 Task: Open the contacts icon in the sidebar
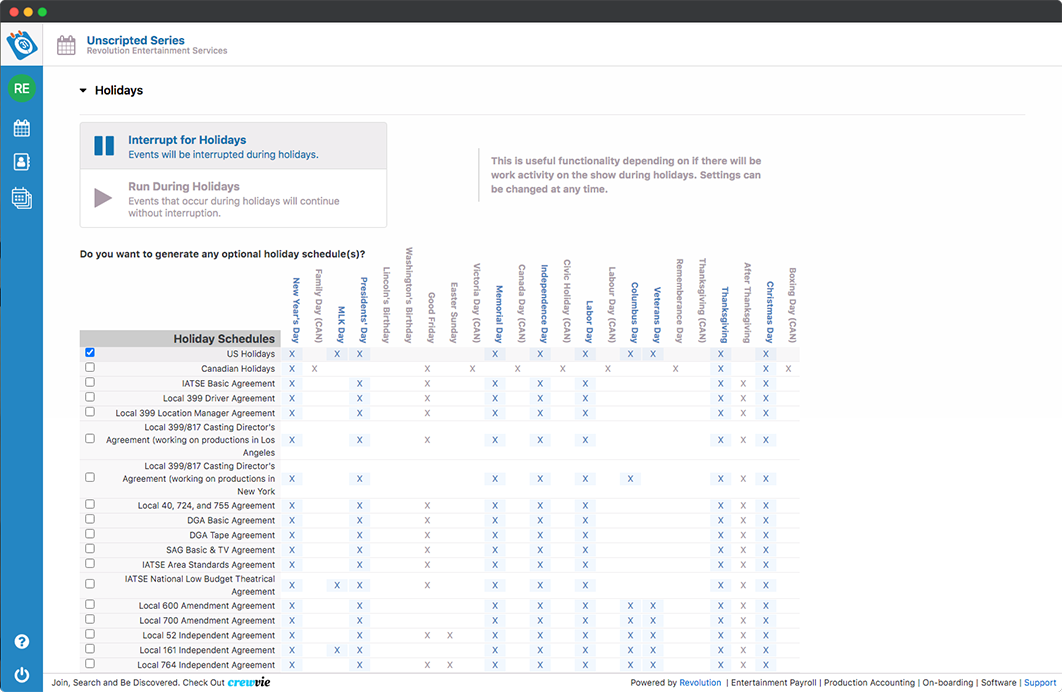(x=22, y=162)
